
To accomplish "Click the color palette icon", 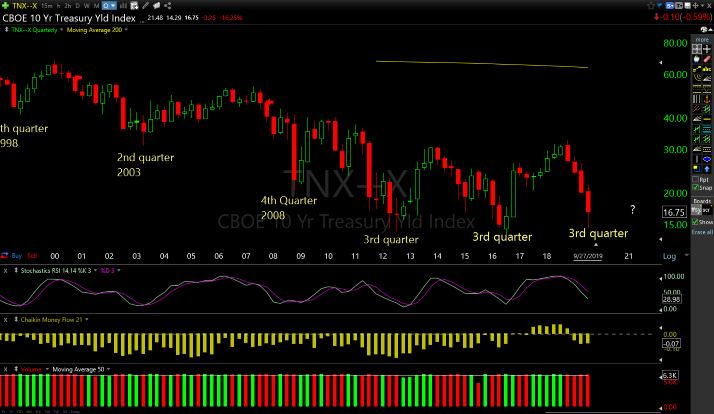I will 704,30.
